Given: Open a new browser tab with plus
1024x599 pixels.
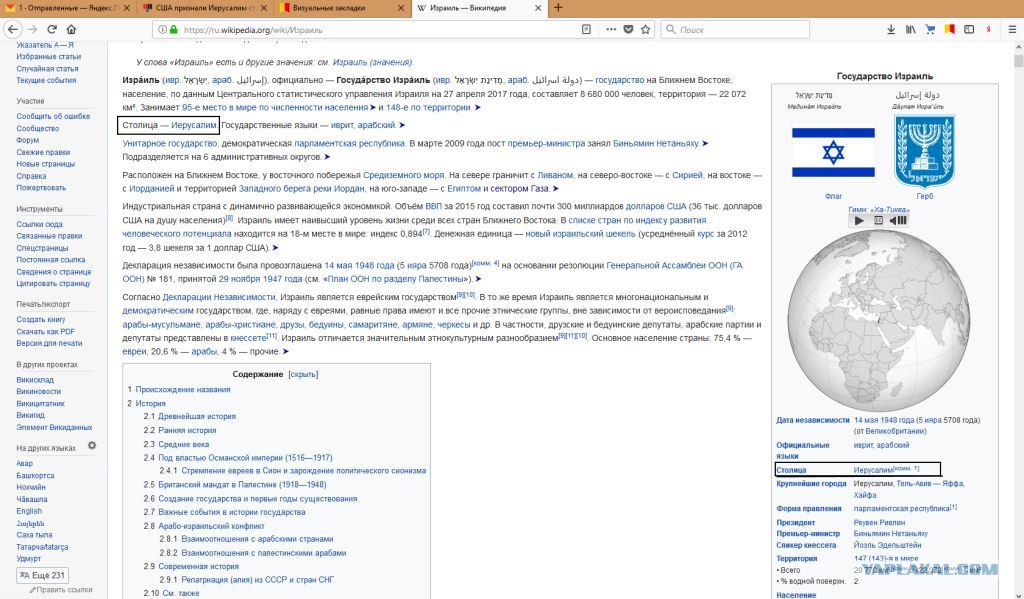Looking at the screenshot, I should click(558, 8).
